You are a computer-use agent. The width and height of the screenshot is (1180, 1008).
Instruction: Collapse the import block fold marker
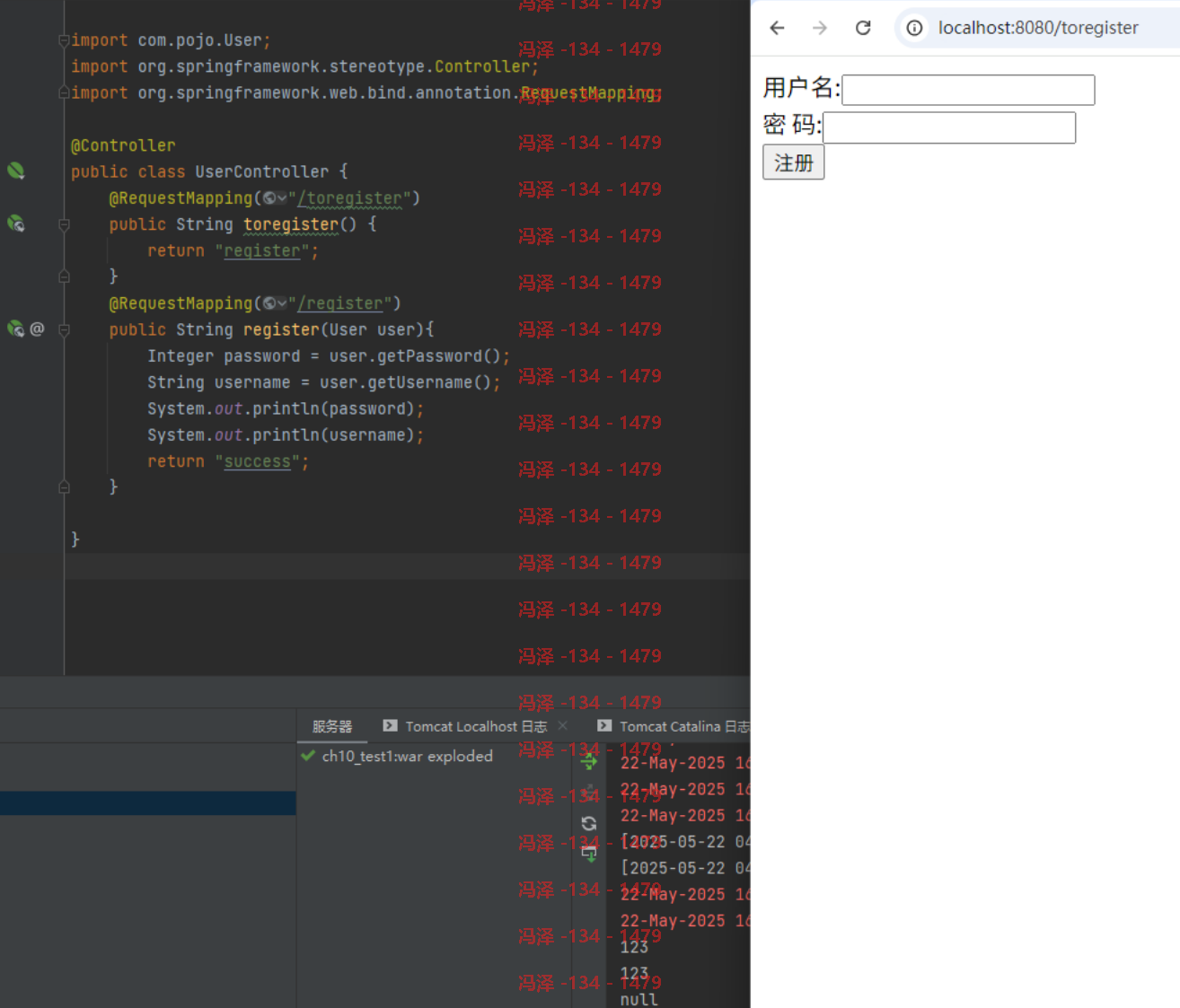[x=64, y=40]
